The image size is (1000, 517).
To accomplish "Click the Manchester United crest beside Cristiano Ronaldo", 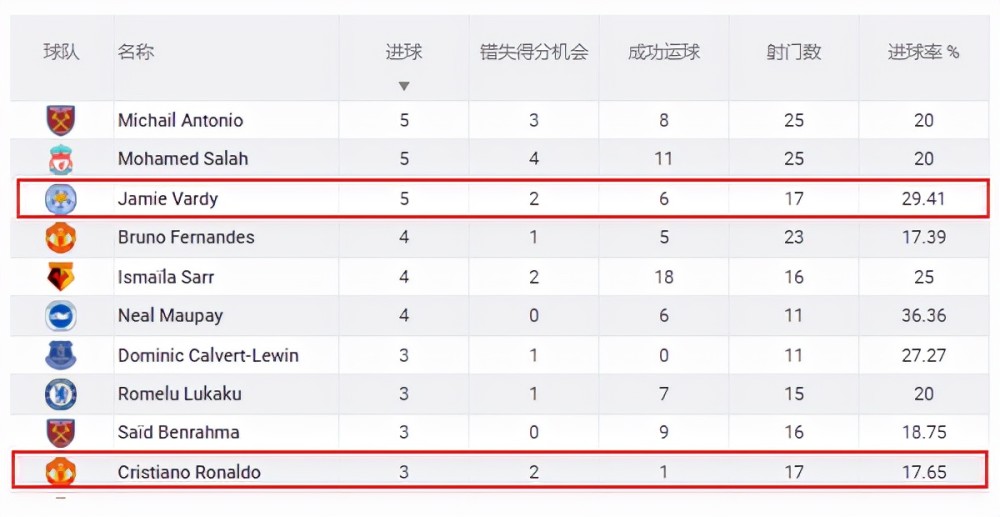I will tap(61, 472).
